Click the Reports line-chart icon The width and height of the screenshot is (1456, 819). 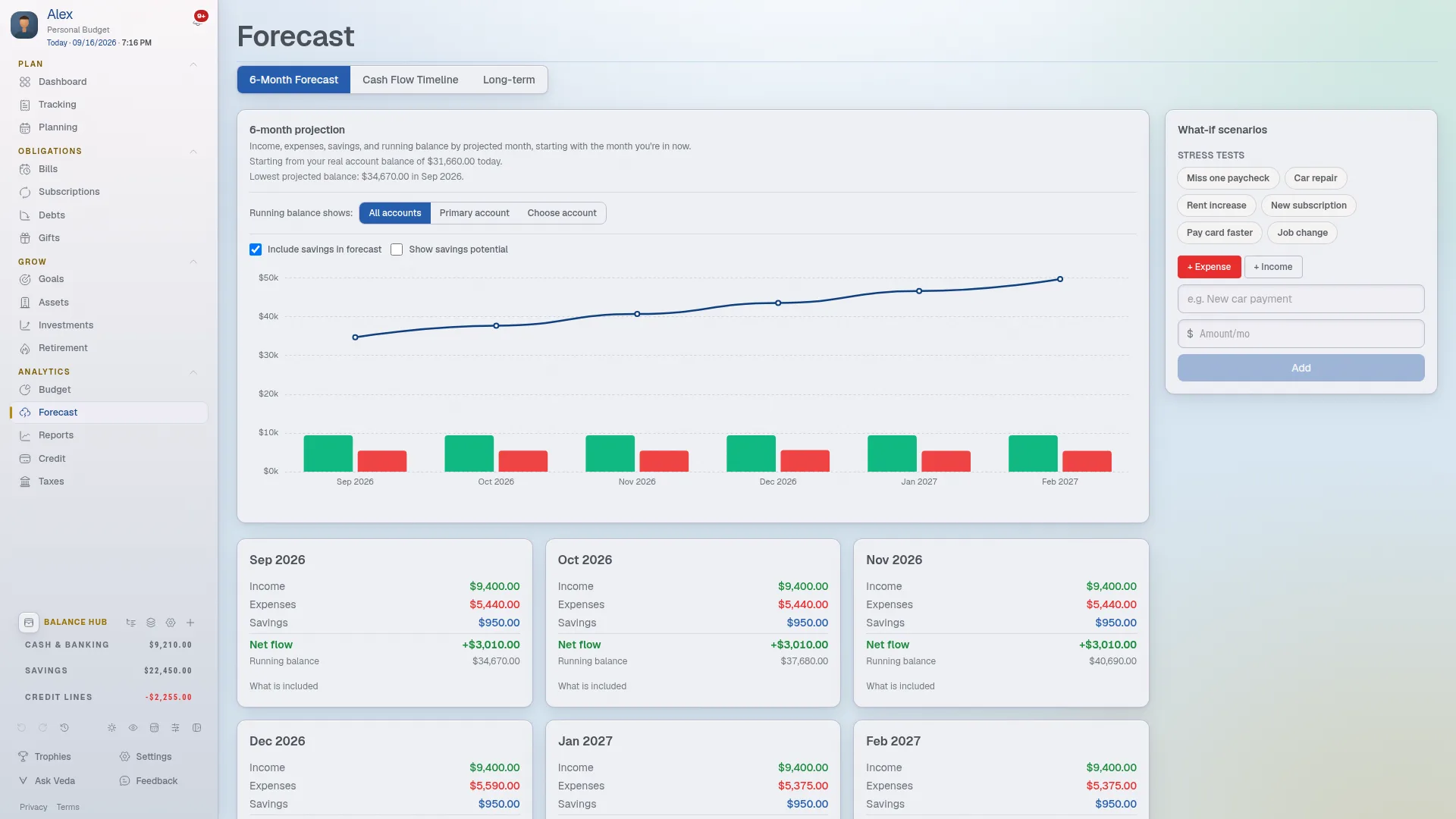tap(25, 435)
